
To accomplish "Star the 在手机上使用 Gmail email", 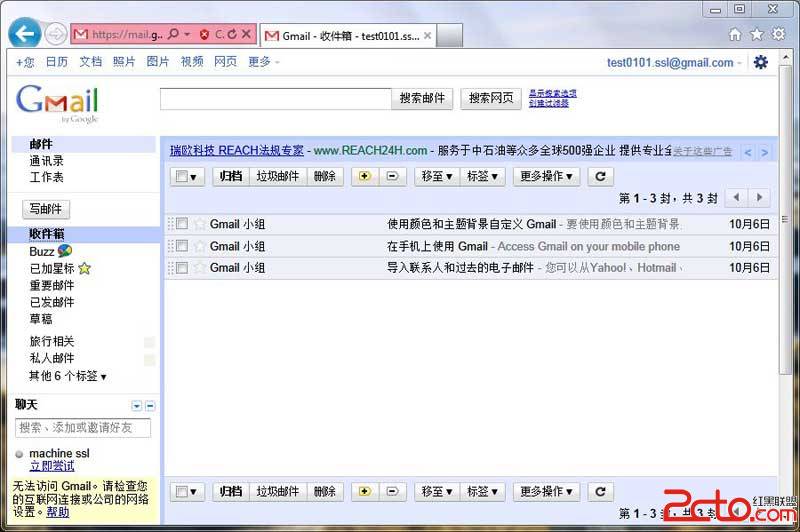I will (200, 246).
